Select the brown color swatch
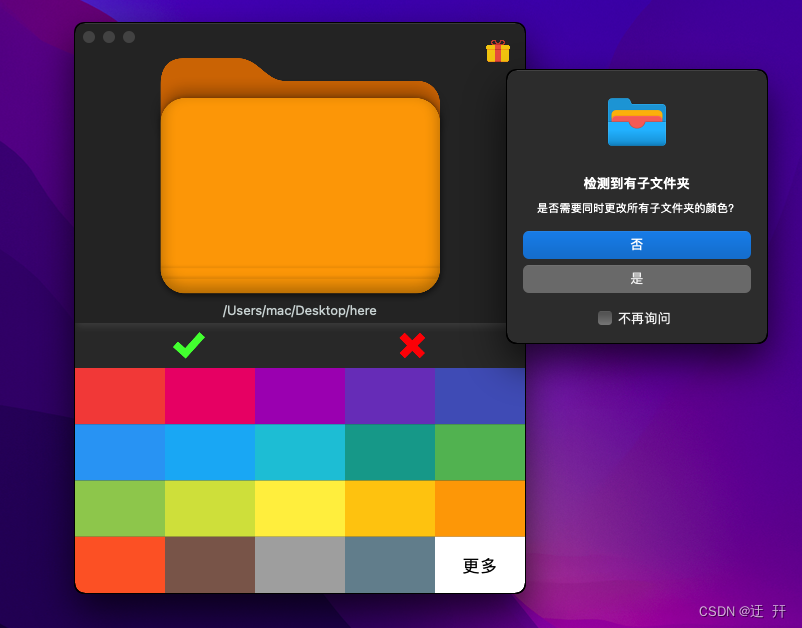Viewport: 802px width, 628px height. pyautogui.click(x=209, y=565)
